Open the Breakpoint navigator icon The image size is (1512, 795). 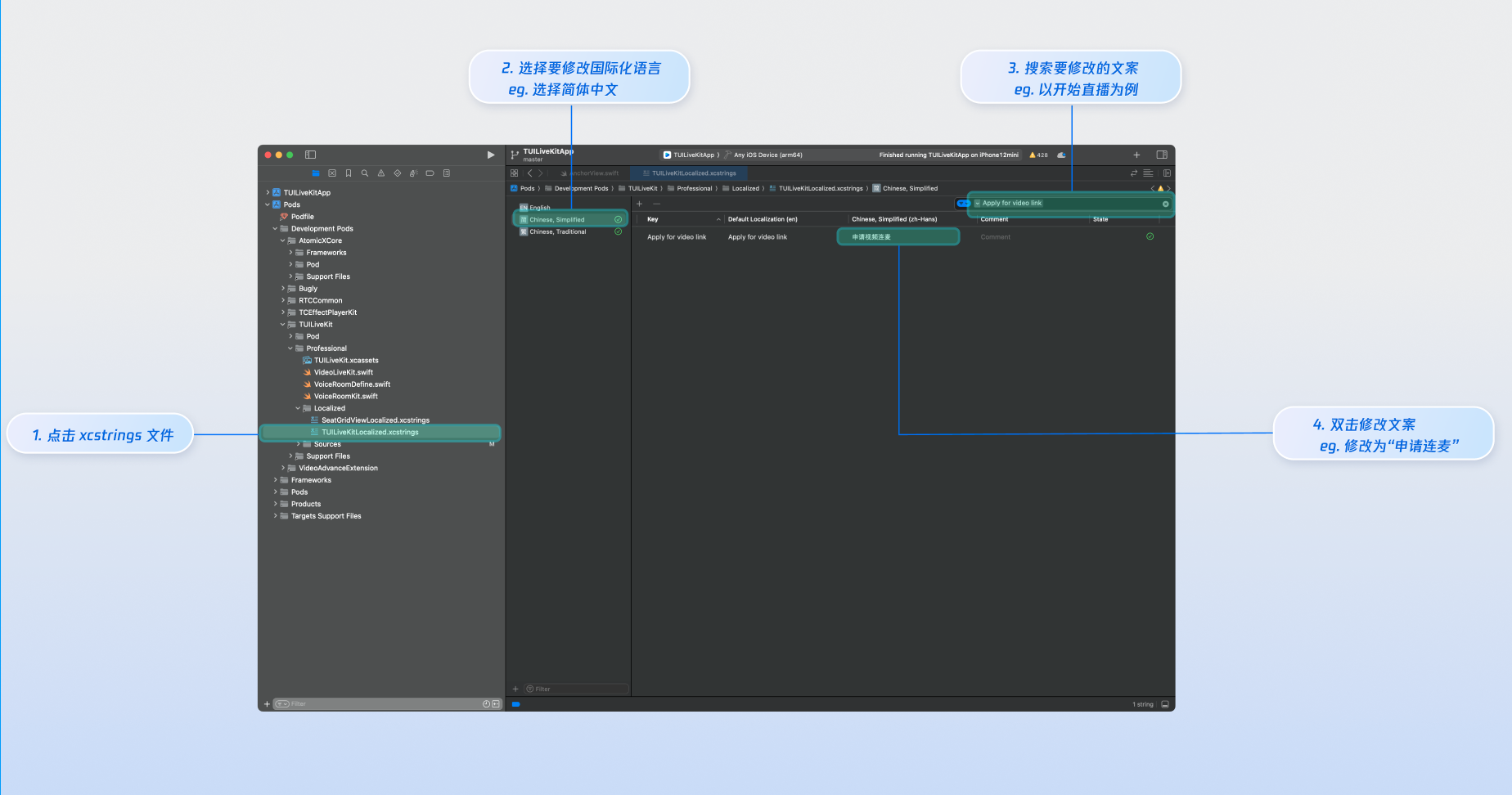point(430,173)
